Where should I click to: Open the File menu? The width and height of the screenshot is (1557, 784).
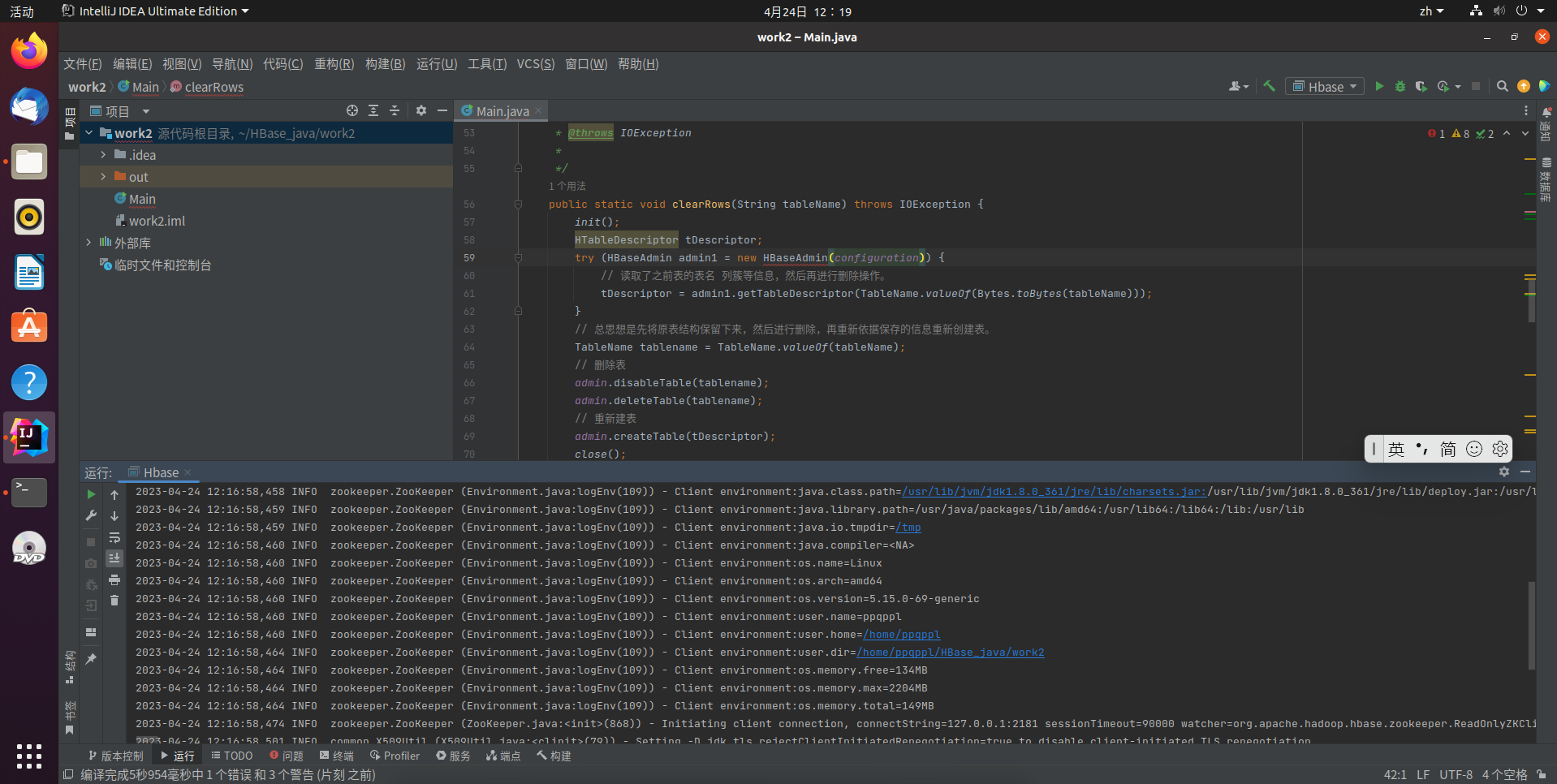pyautogui.click(x=83, y=64)
